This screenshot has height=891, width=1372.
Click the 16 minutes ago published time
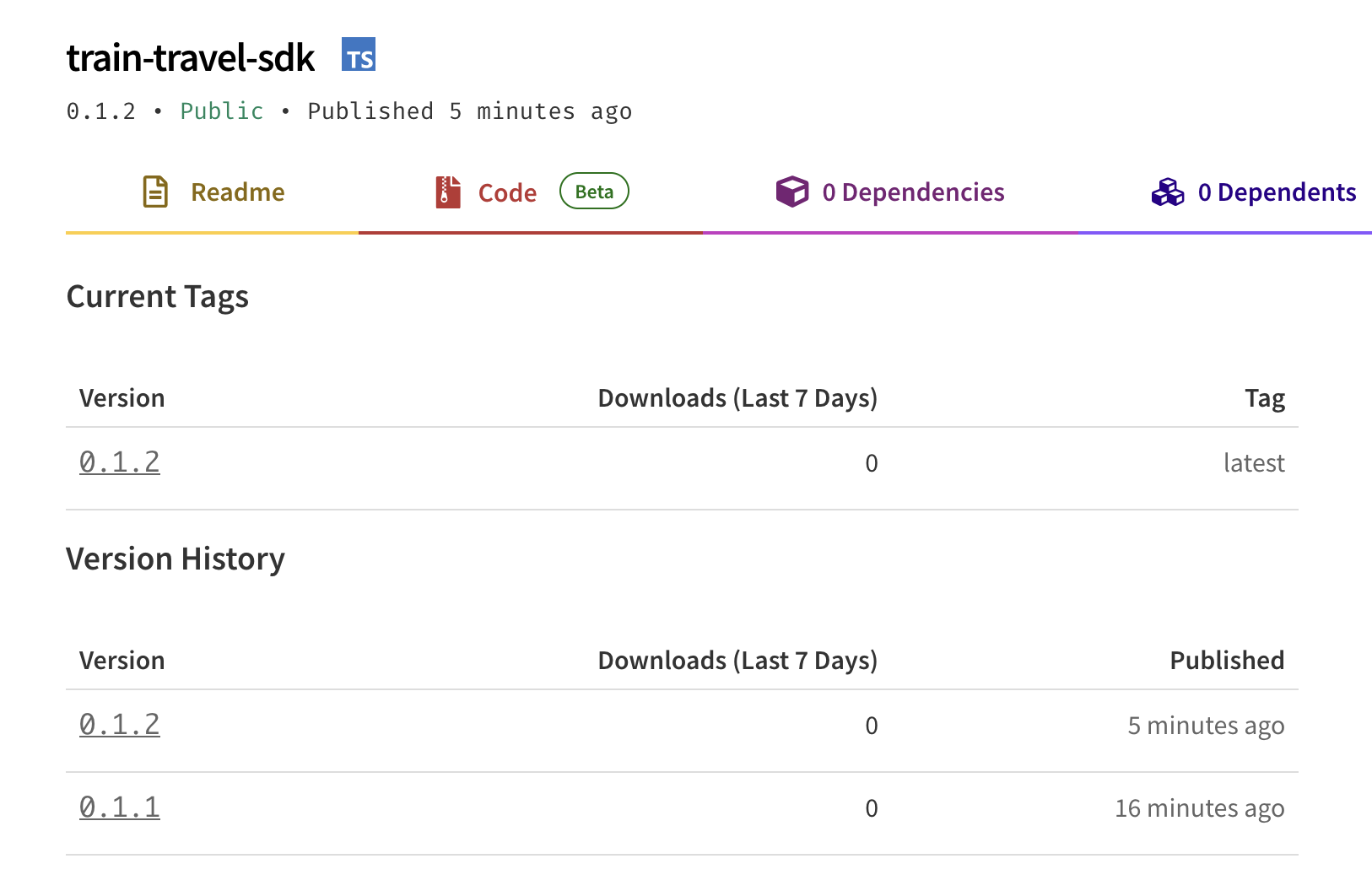click(1199, 808)
